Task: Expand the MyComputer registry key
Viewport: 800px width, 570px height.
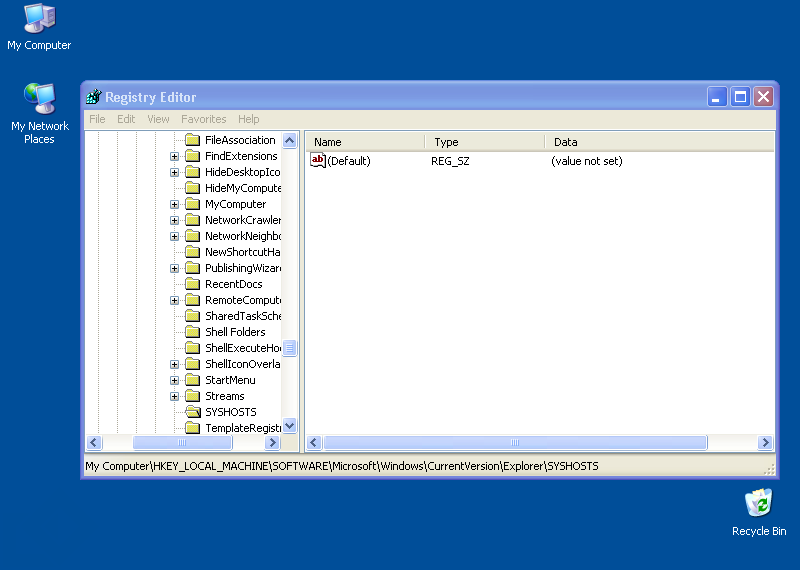Action: (175, 204)
